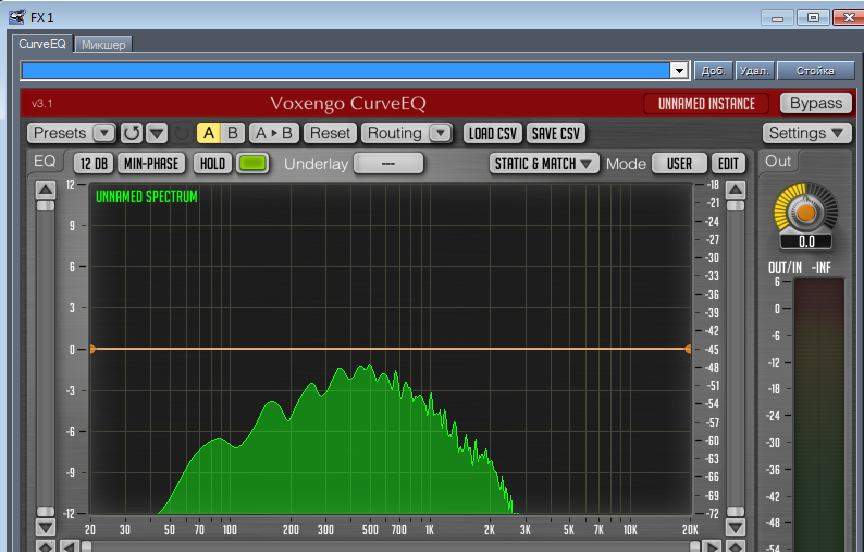Open the Settings dropdown menu
The image size is (864, 552).
[807, 133]
